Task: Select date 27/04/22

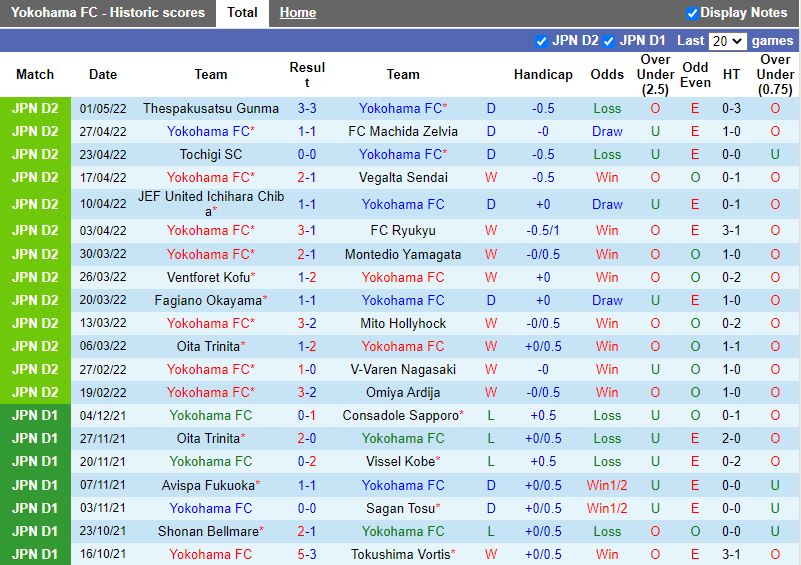Action: tap(103, 131)
